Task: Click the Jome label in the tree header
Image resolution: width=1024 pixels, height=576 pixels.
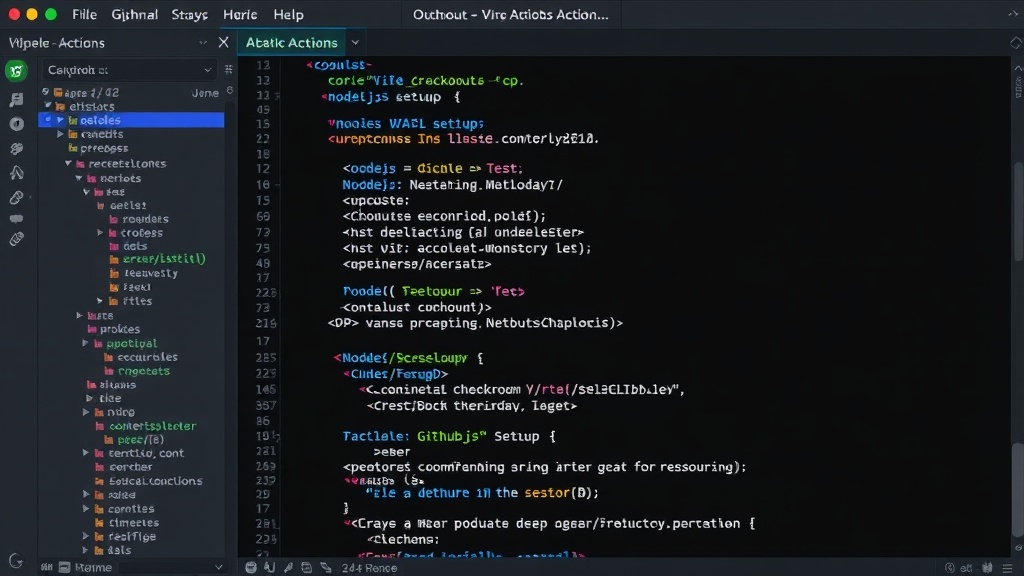Action: click(205, 93)
